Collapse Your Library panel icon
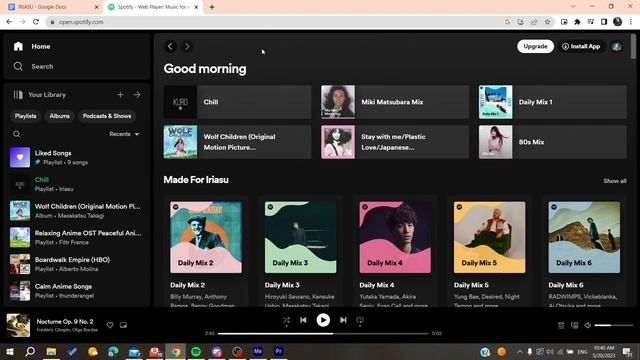The height and width of the screenshot is (360, 640). click(18, 95)
